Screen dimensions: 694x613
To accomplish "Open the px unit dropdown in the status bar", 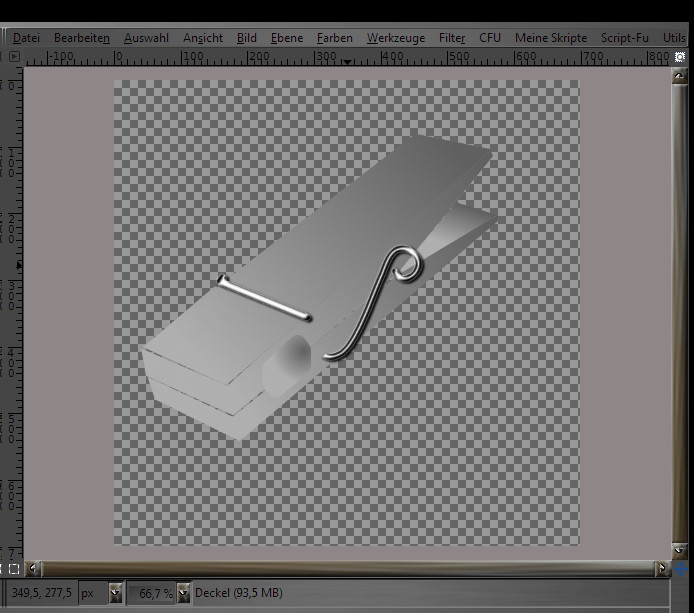I will [x=115, y=593].
